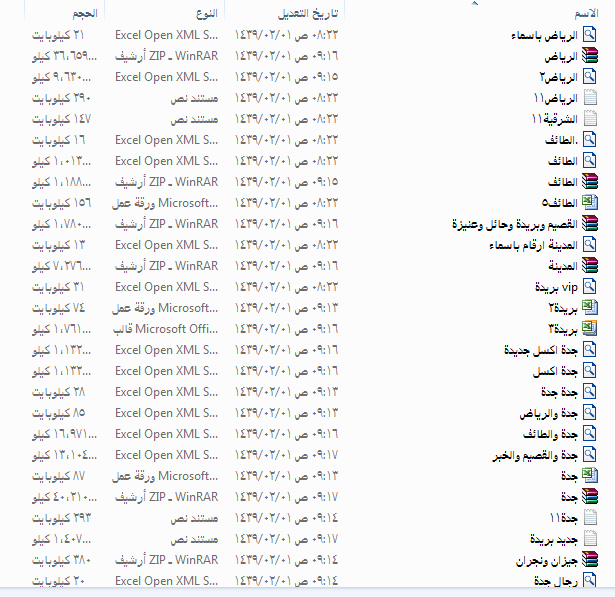Image resolution: width=615 pixels, height=597 pixels.
Task: Click the sort arrow above the name column
Action: 471,4
